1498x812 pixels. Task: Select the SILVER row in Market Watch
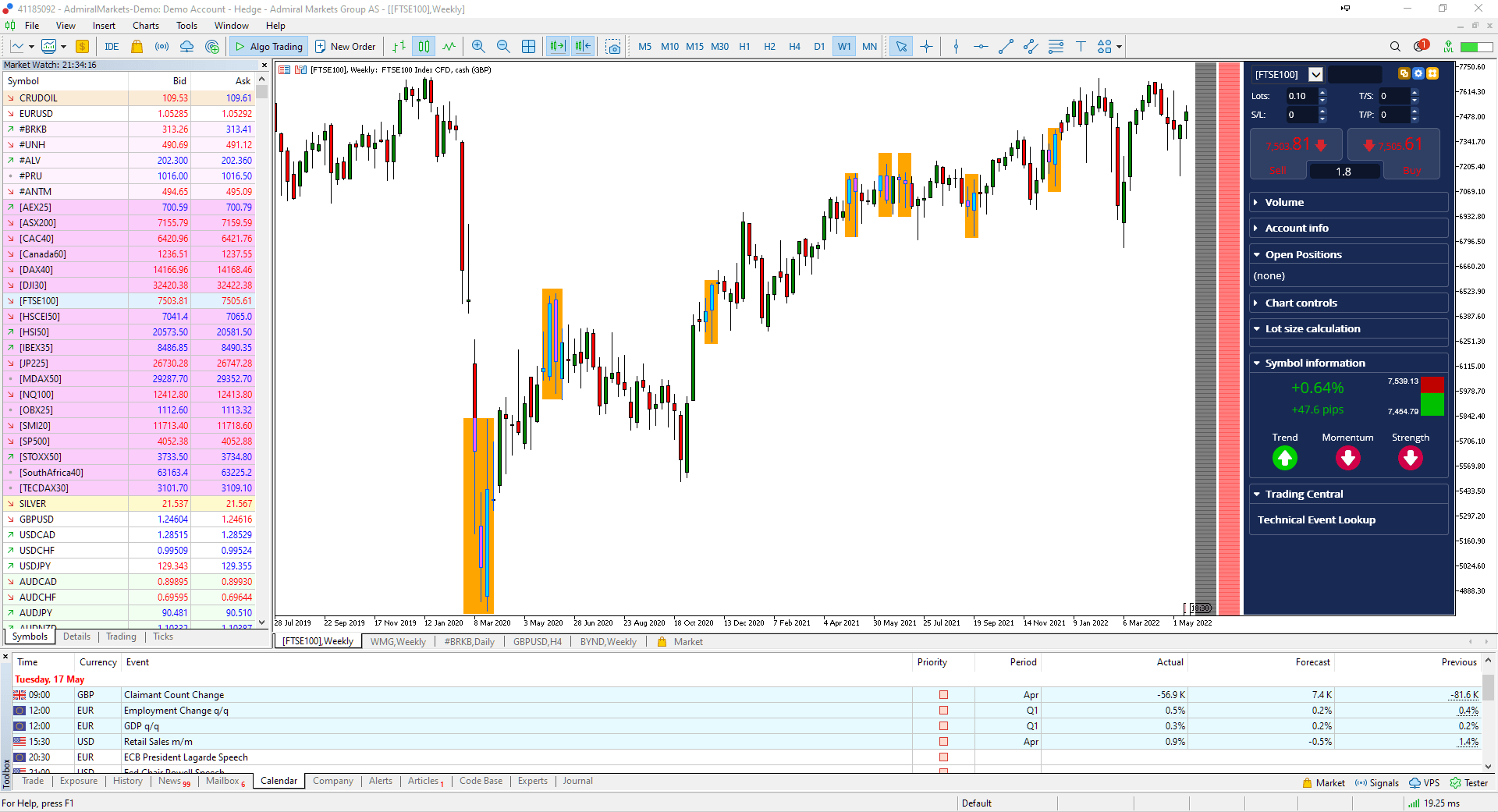click(130, 504)
